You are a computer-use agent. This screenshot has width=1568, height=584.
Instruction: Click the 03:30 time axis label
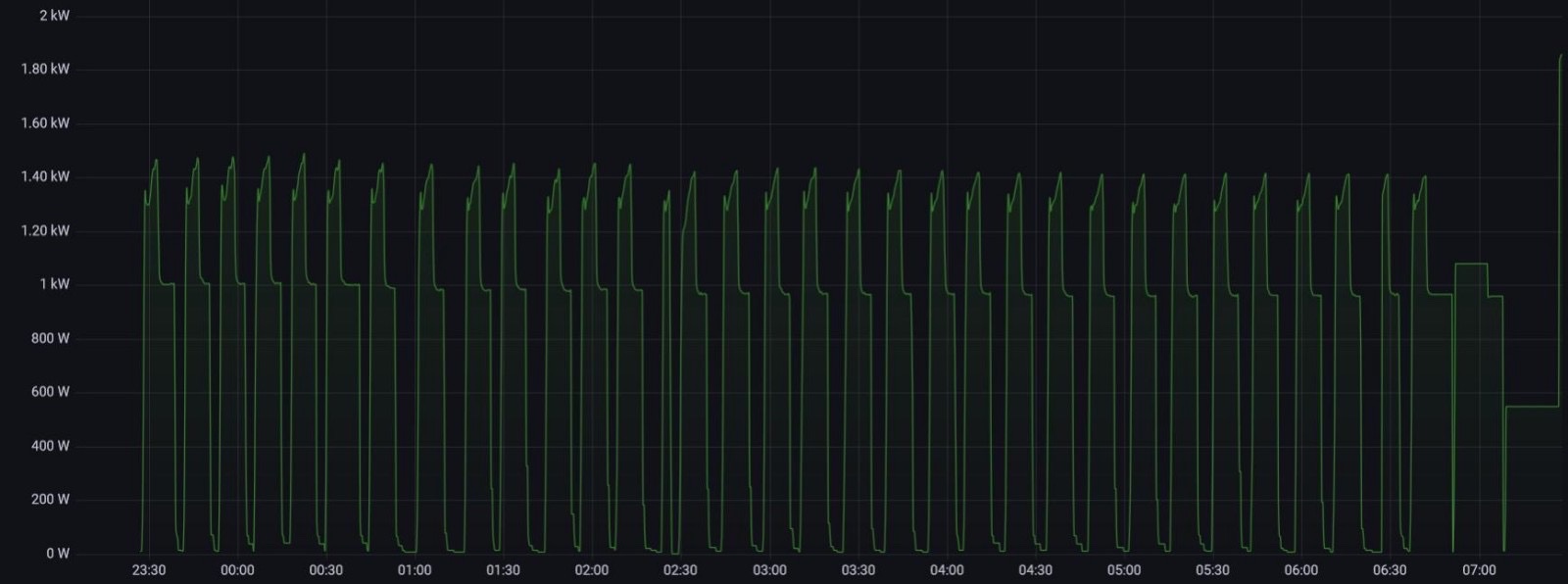858,570
